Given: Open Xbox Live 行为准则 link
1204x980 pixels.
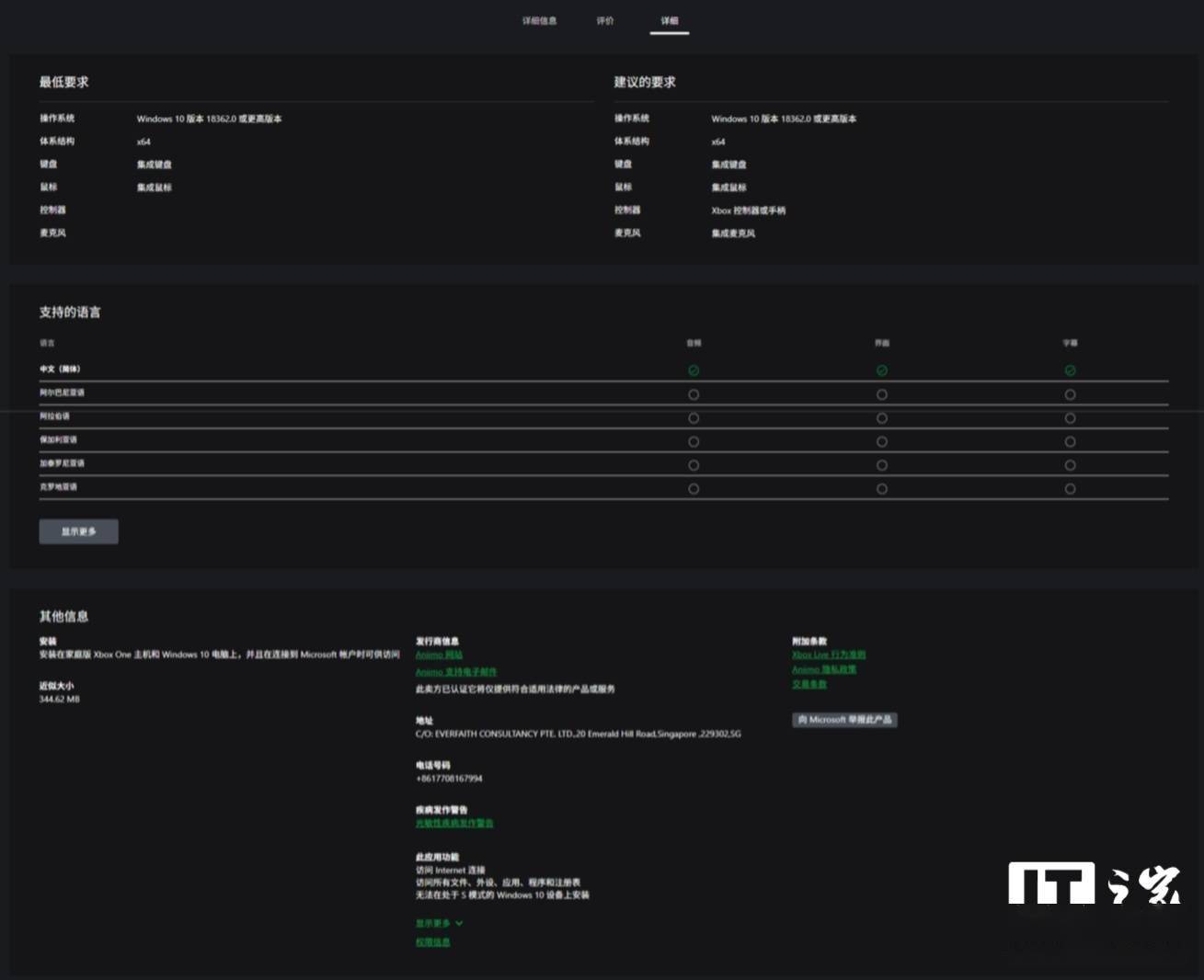Looking at the screenshot, I should click(829, 655).
